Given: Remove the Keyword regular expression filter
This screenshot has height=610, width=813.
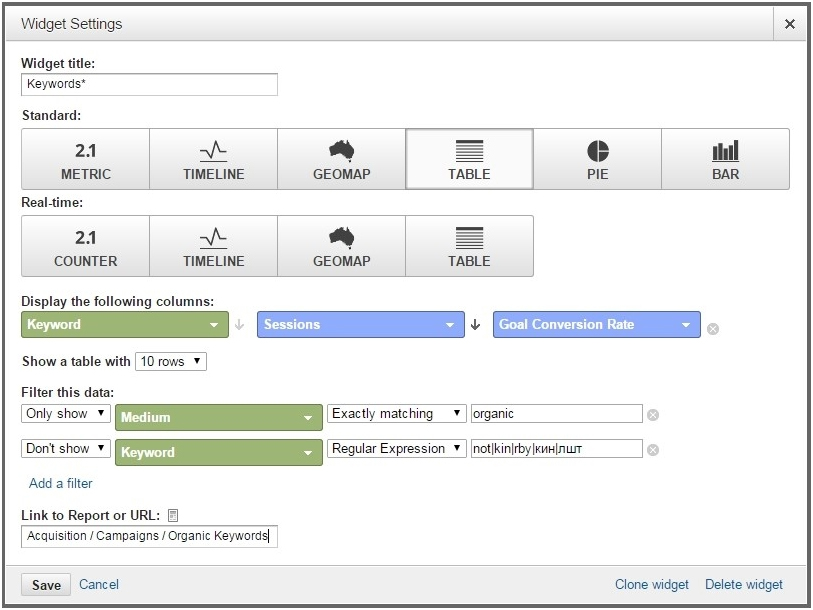Looking at the screenshot, I should [653, 450].
